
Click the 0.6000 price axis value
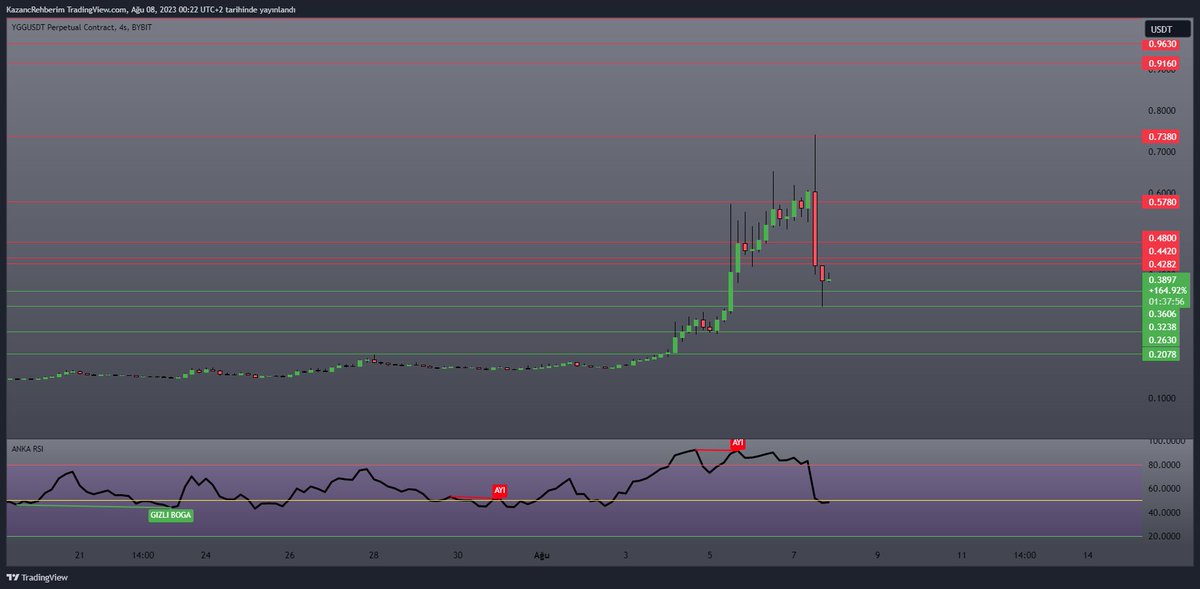[1162, 193]
